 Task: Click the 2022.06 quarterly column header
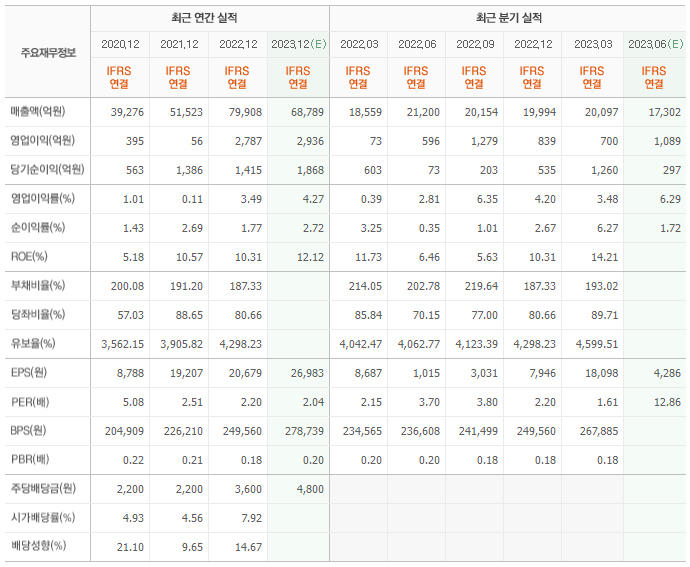417,44
